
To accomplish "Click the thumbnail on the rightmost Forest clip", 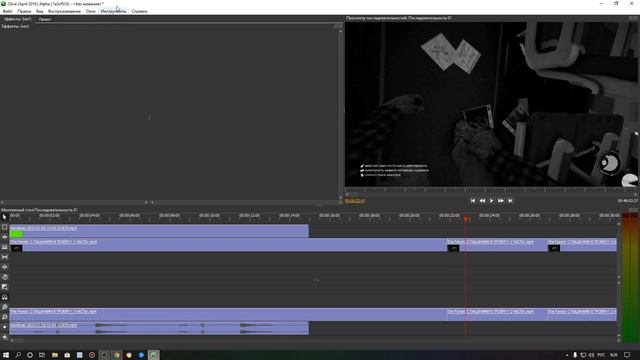I will point(554,248).
